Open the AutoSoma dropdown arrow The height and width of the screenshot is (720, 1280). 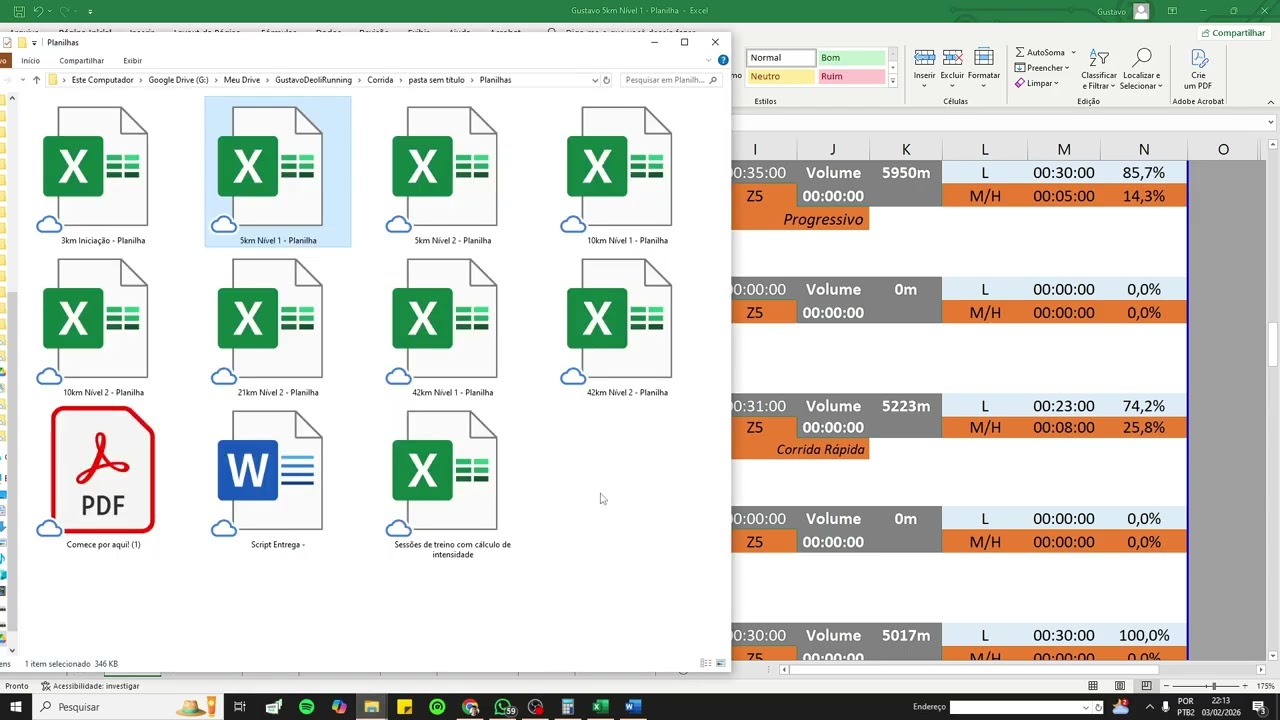(1073, 52)
